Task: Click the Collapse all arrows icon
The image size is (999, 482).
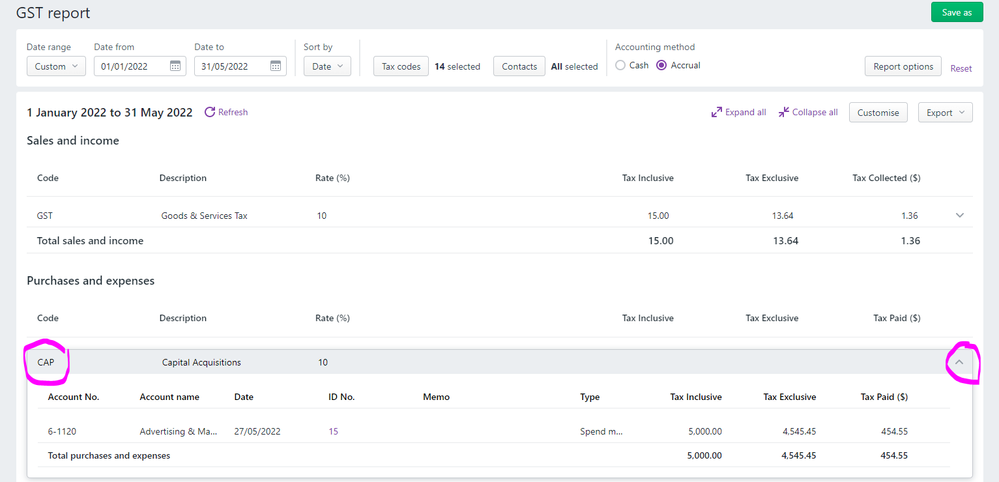Action: 783,112
